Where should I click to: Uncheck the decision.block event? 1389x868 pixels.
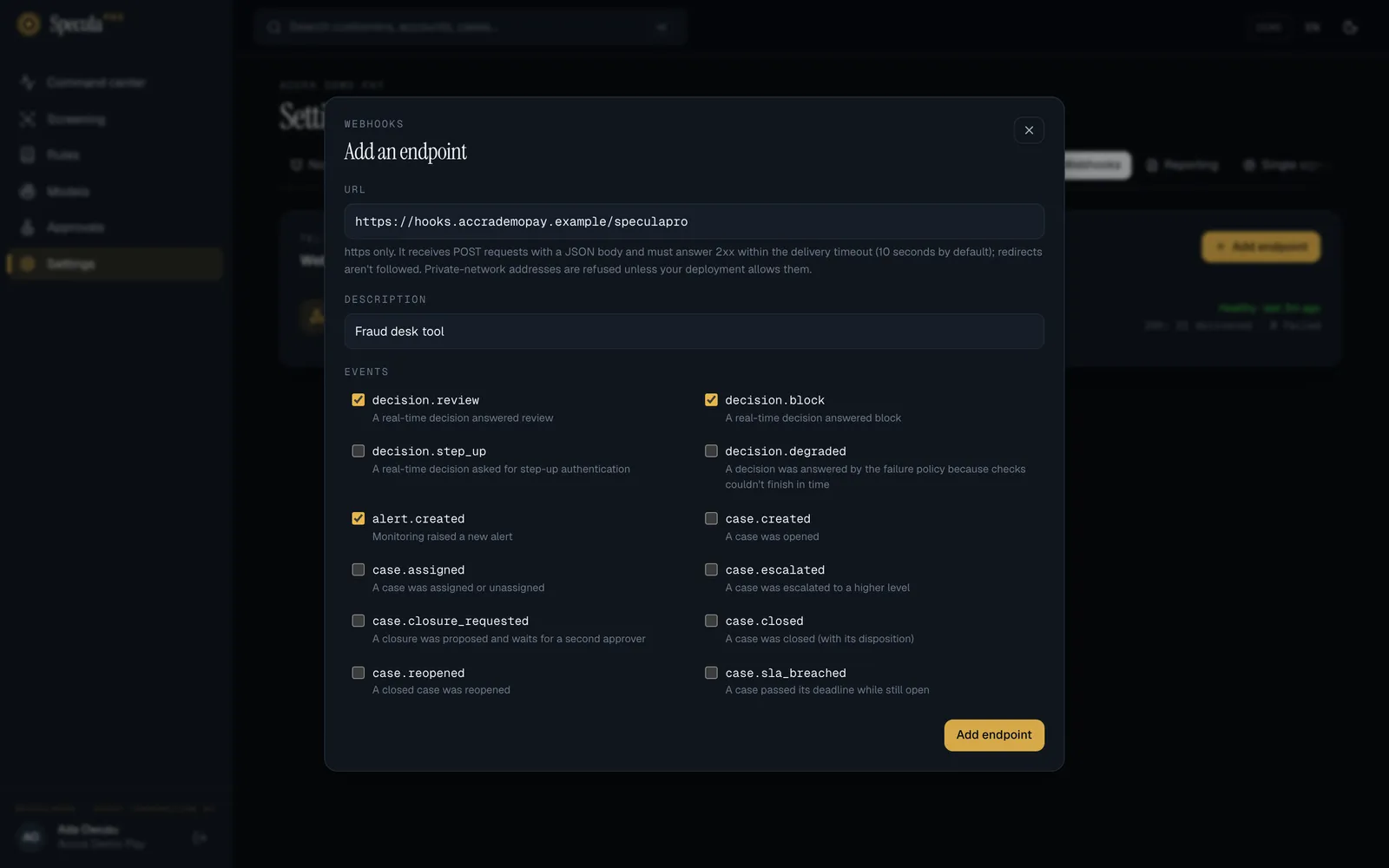[x=711, y=400]
